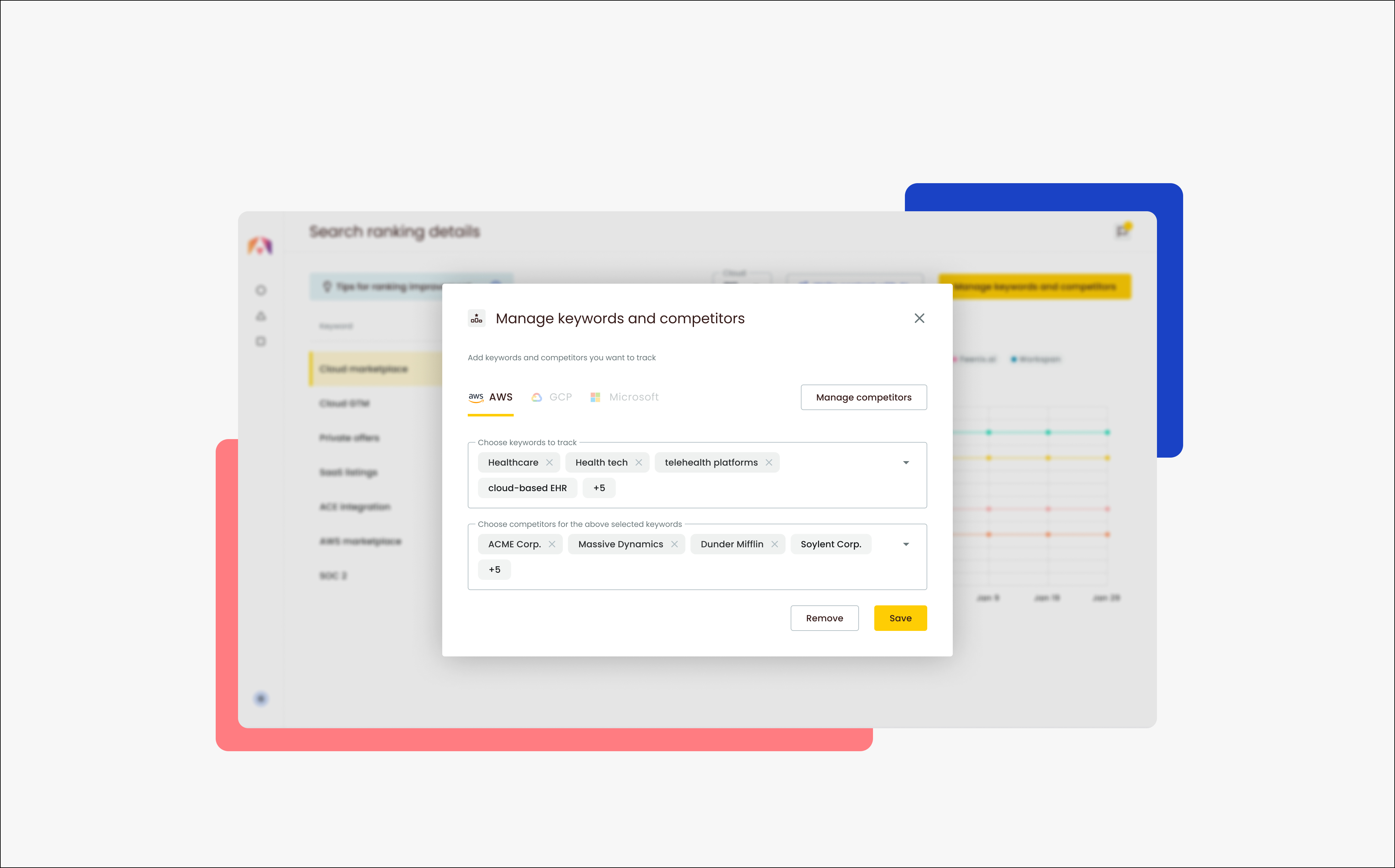The image size is (1395, 868).
Task: Remove the Massive Dynamics competitor chip
Action: click(x=674, y=544)
